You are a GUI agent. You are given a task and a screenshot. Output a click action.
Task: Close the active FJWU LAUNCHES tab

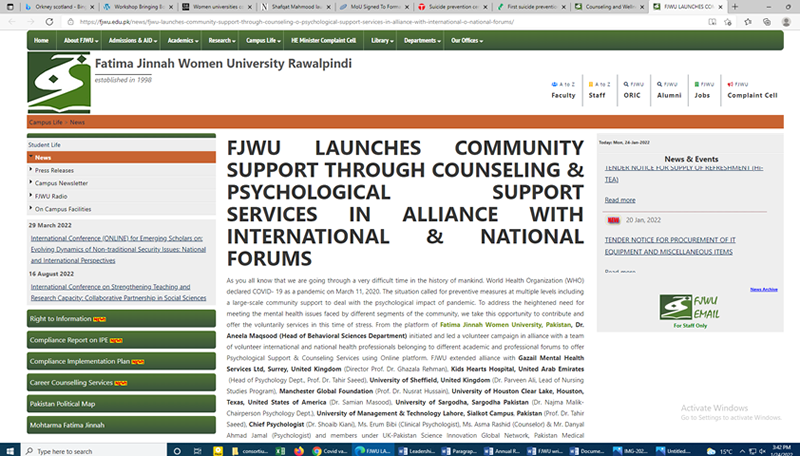(x=720, y=7)
